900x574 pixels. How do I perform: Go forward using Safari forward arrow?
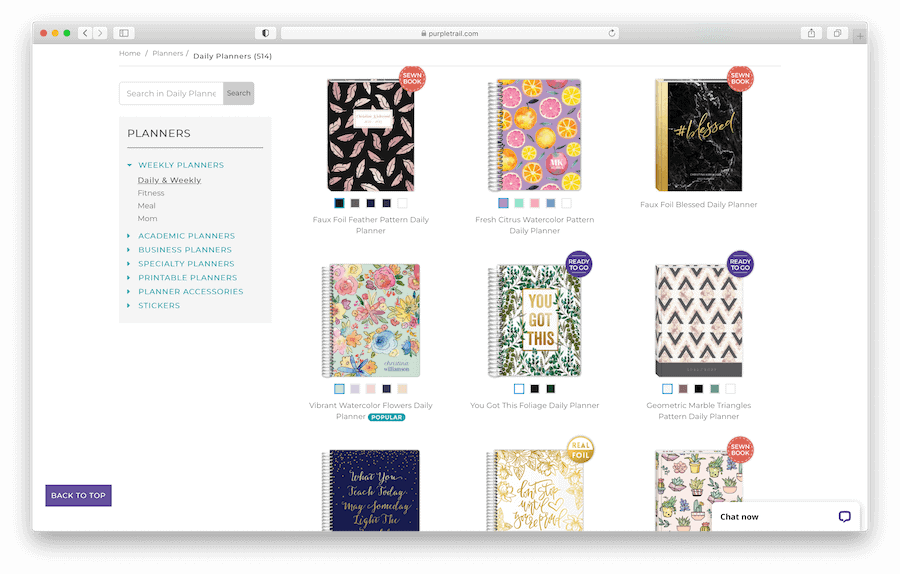click(x=100, y=33)
